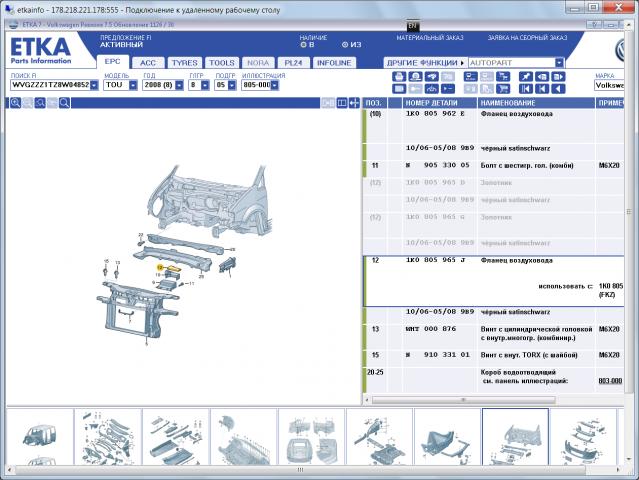Screen dimensions: 639x480
Task: Open the ГОД dropdown showing 2008 (8)
Action: coord(179,85)
